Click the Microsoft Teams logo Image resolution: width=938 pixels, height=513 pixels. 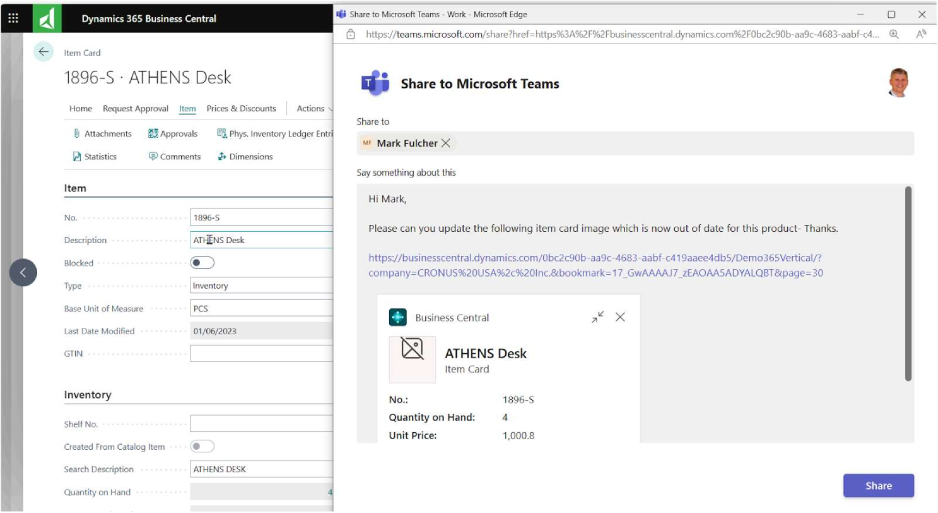(375, 83)
